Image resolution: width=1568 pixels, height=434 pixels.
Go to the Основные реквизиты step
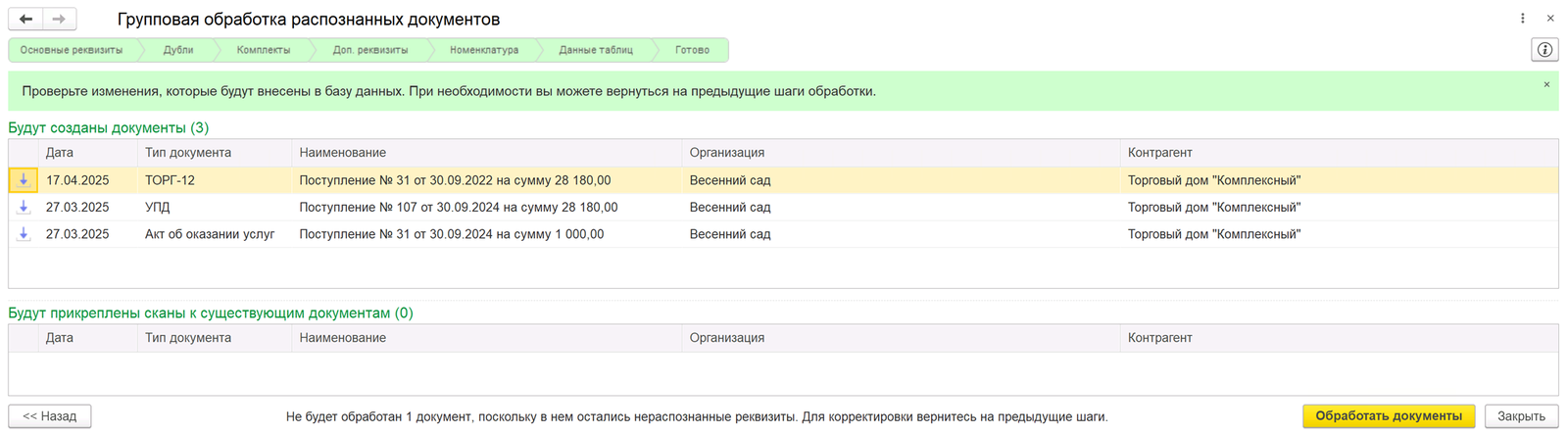pos(72,50)
